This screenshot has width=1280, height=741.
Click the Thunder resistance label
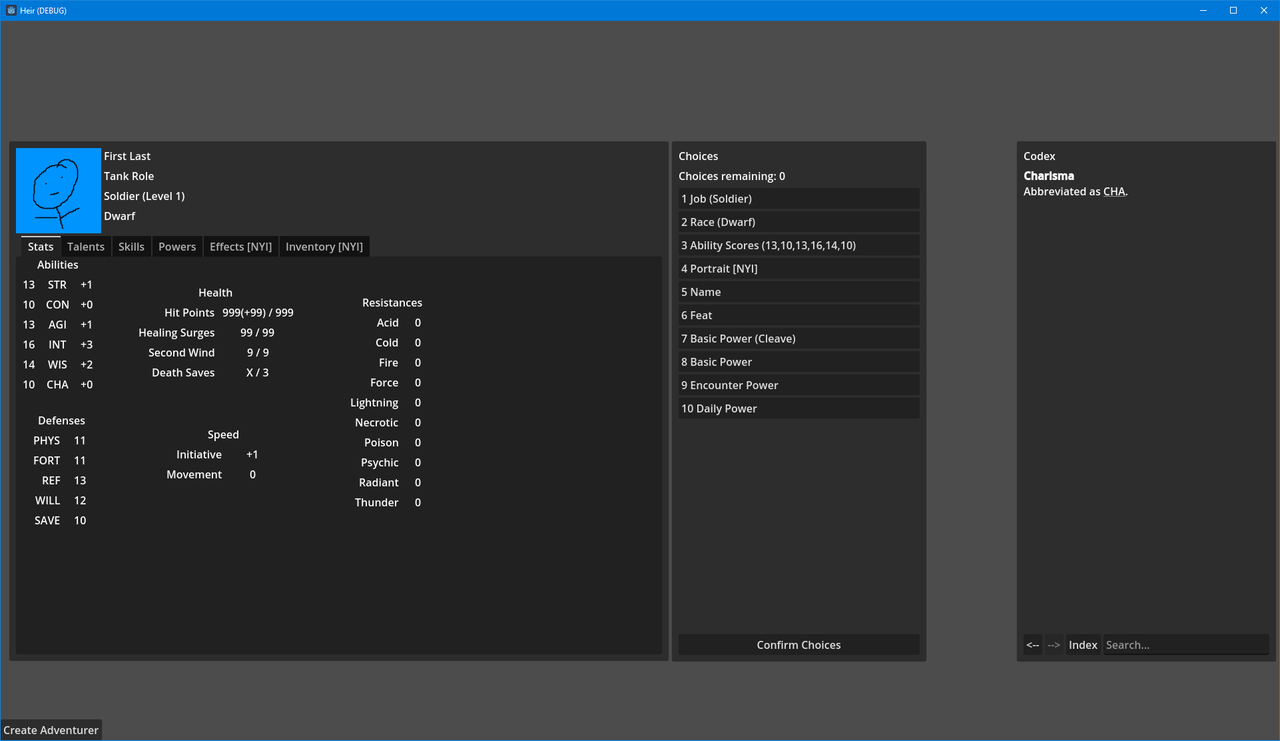tap(376, 503)
